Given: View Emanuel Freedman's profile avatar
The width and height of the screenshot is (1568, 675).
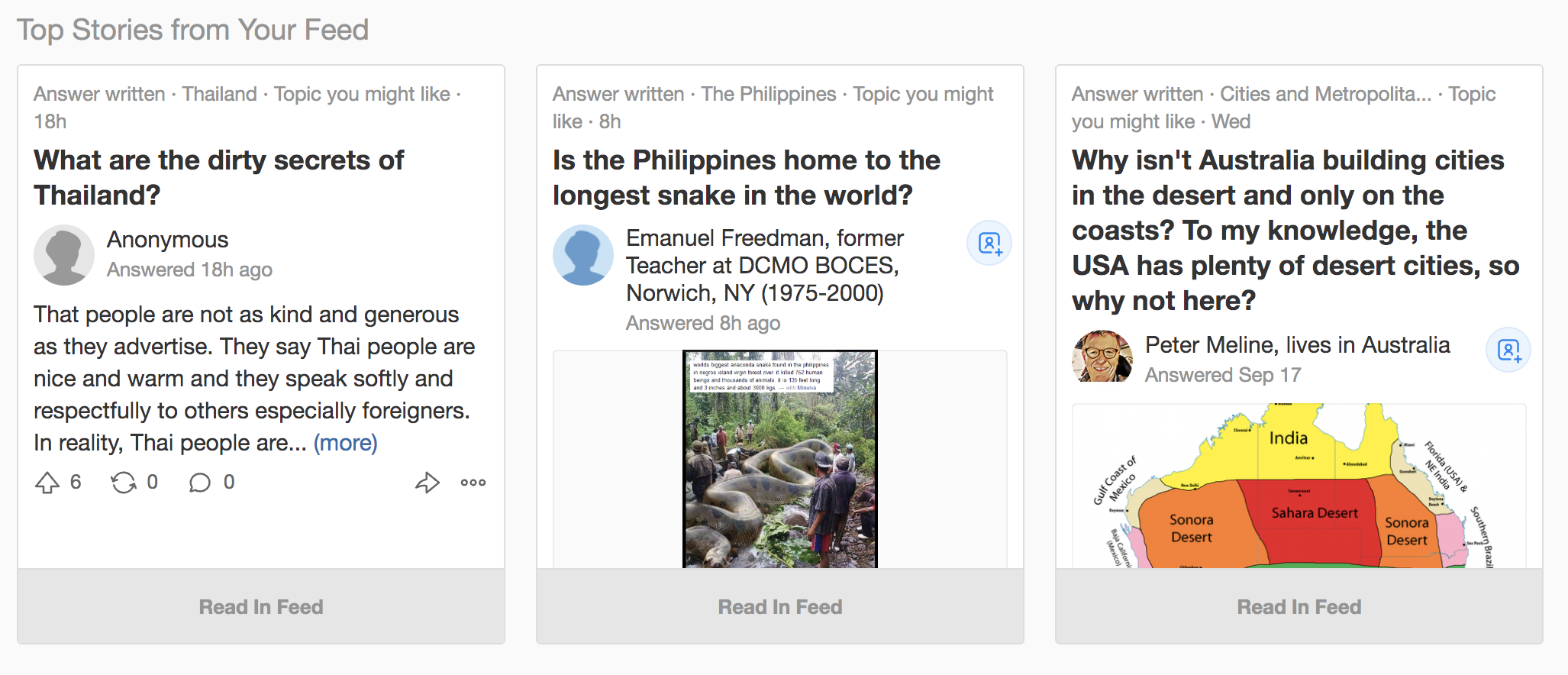Looking at the screenshot, I should point(583,255).
